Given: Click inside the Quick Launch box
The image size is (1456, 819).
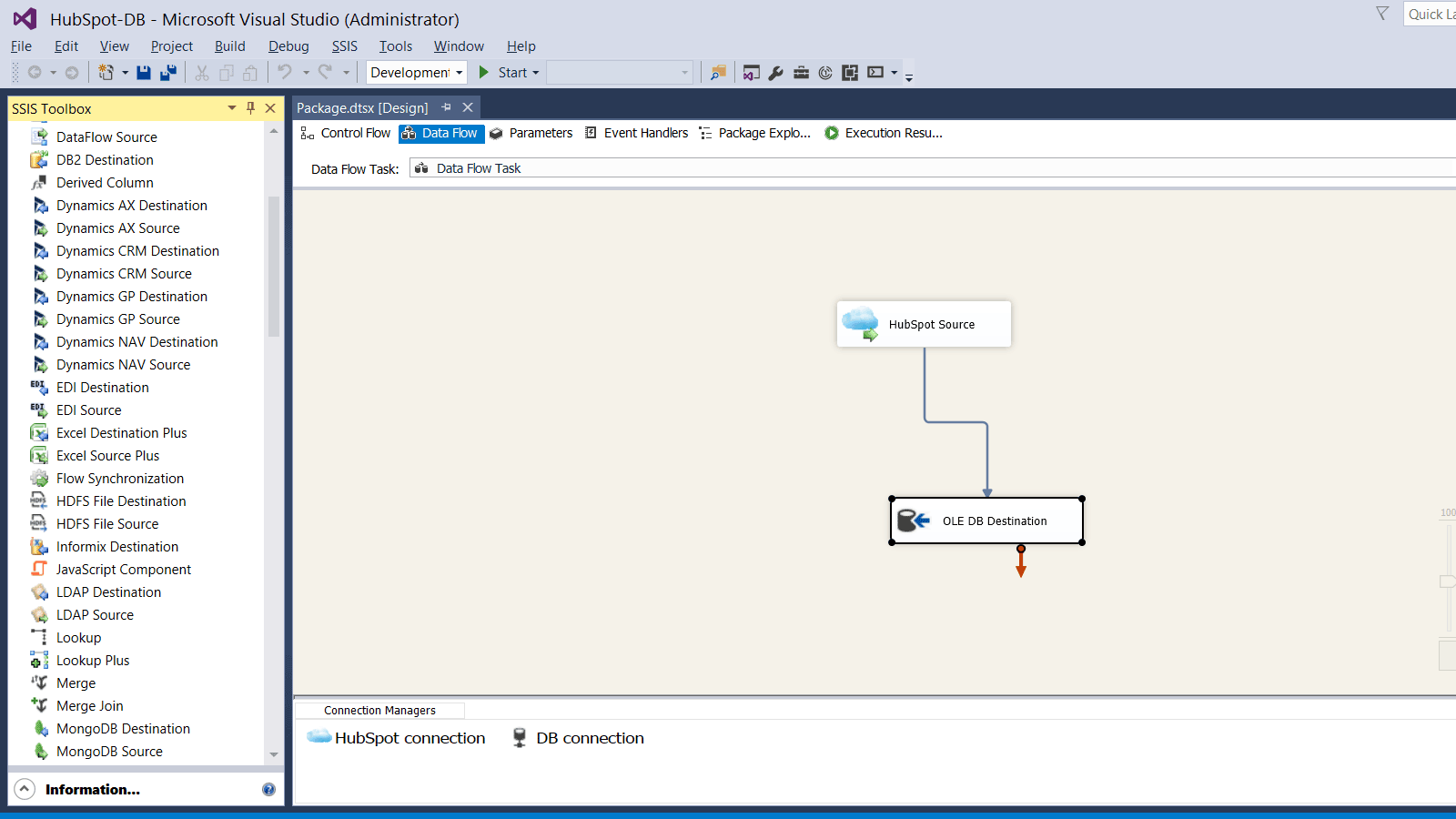Looking at the screenshot, I should click(1429, 14).
